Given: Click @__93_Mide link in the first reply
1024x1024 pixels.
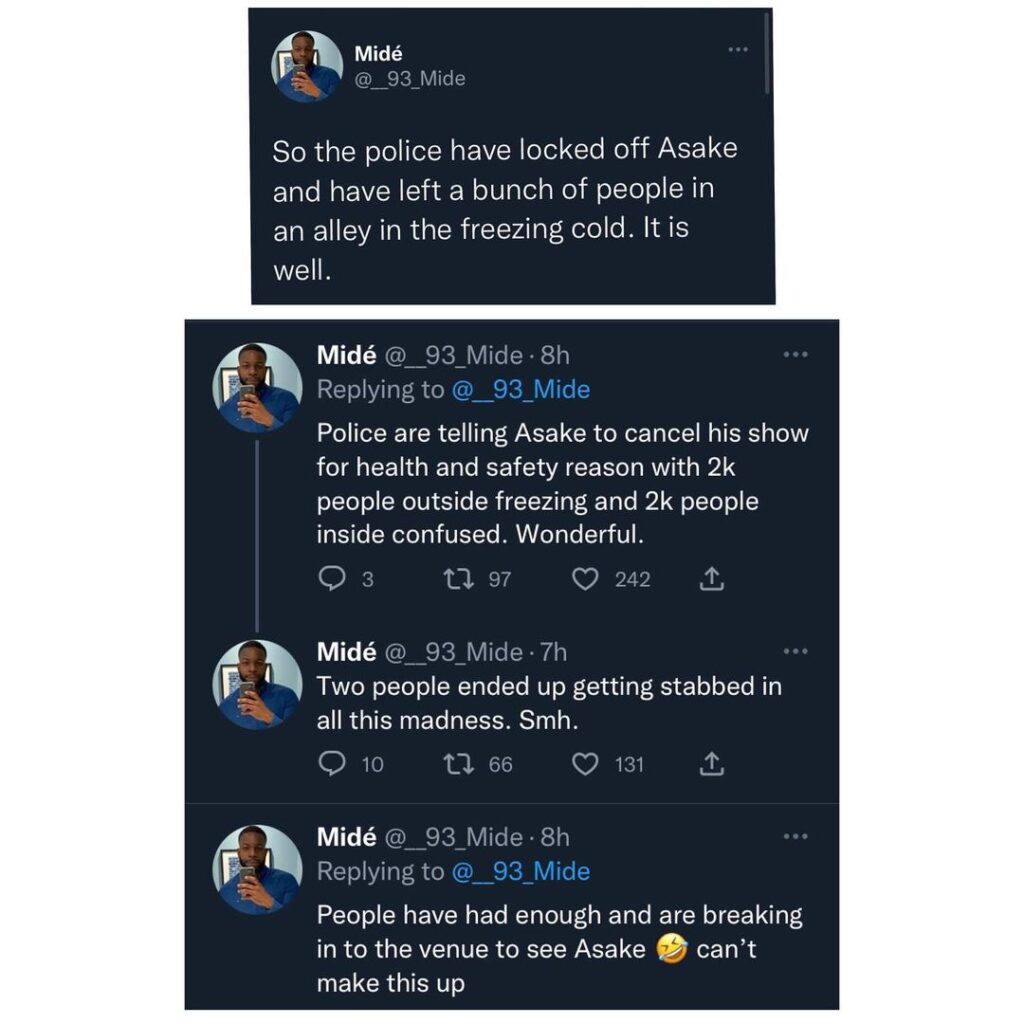Looking at the screenshot, I should tap(520, 390).
